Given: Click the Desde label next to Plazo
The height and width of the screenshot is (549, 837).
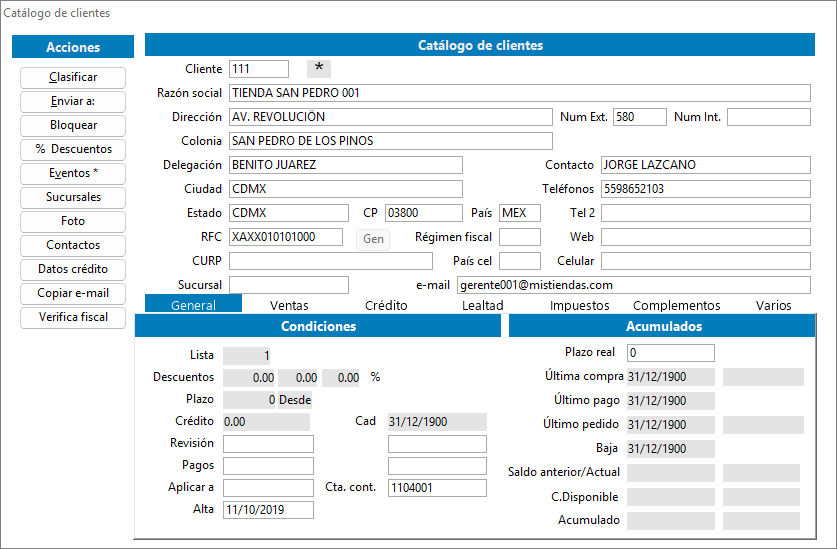Looking at the screenshot, I should pyautogui.click(x=295, y=400).
